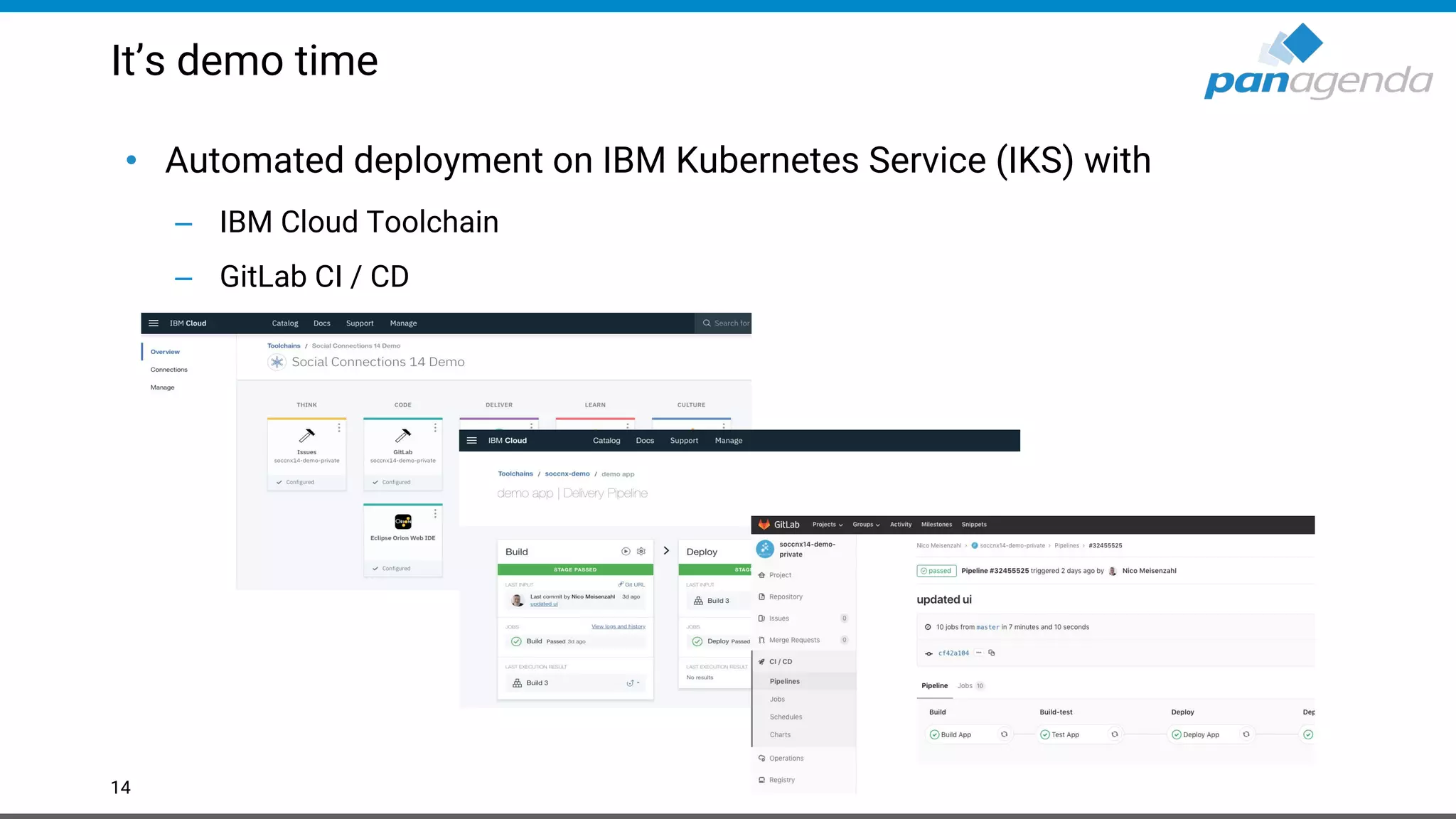Image resolution: width=1456 pixels, height=819 pixels.
Task: Open the Groups dropdown in the GitLab navbar
Action: click(x=866, y=525)
